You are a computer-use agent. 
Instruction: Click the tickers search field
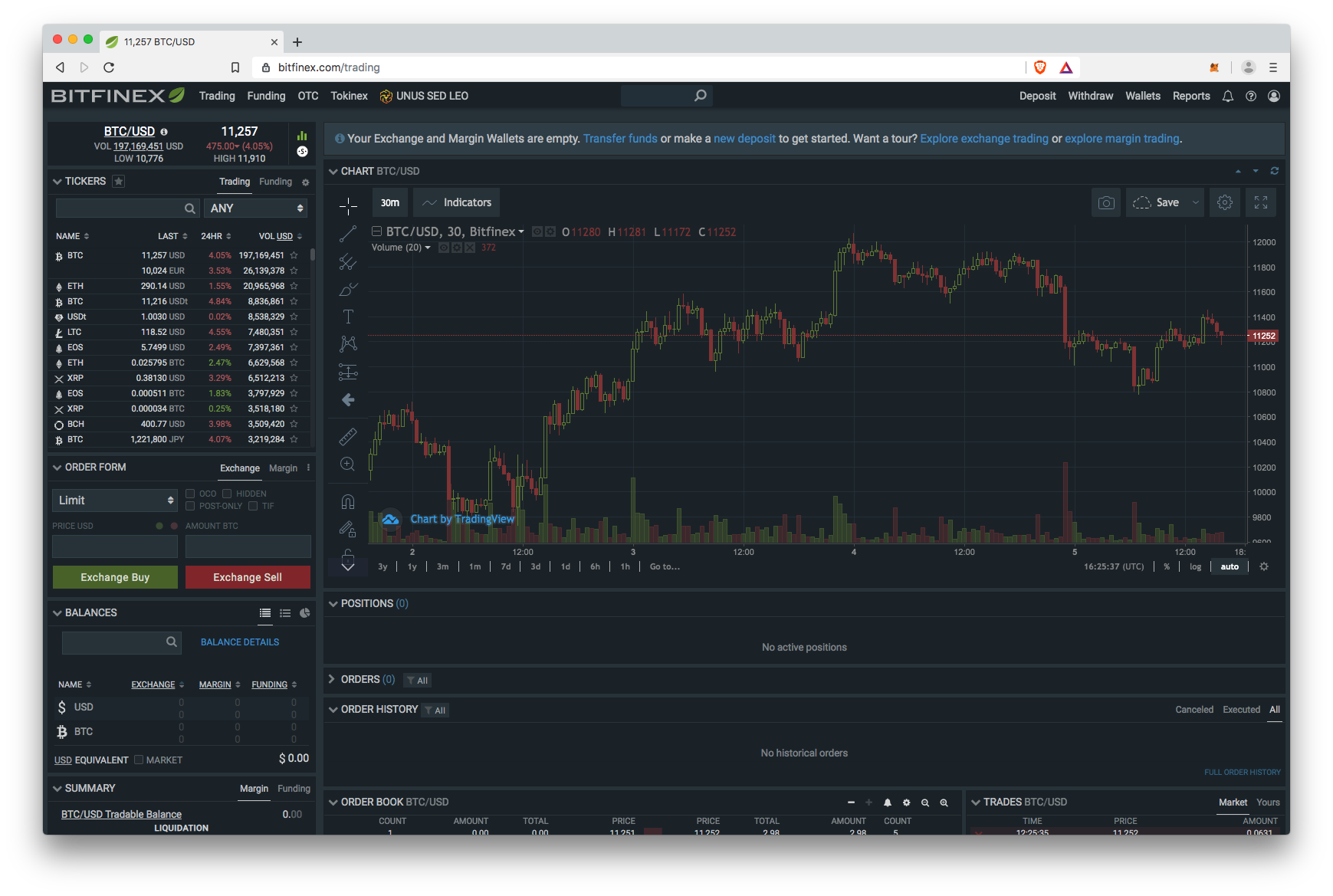click(x=126, y=208)
